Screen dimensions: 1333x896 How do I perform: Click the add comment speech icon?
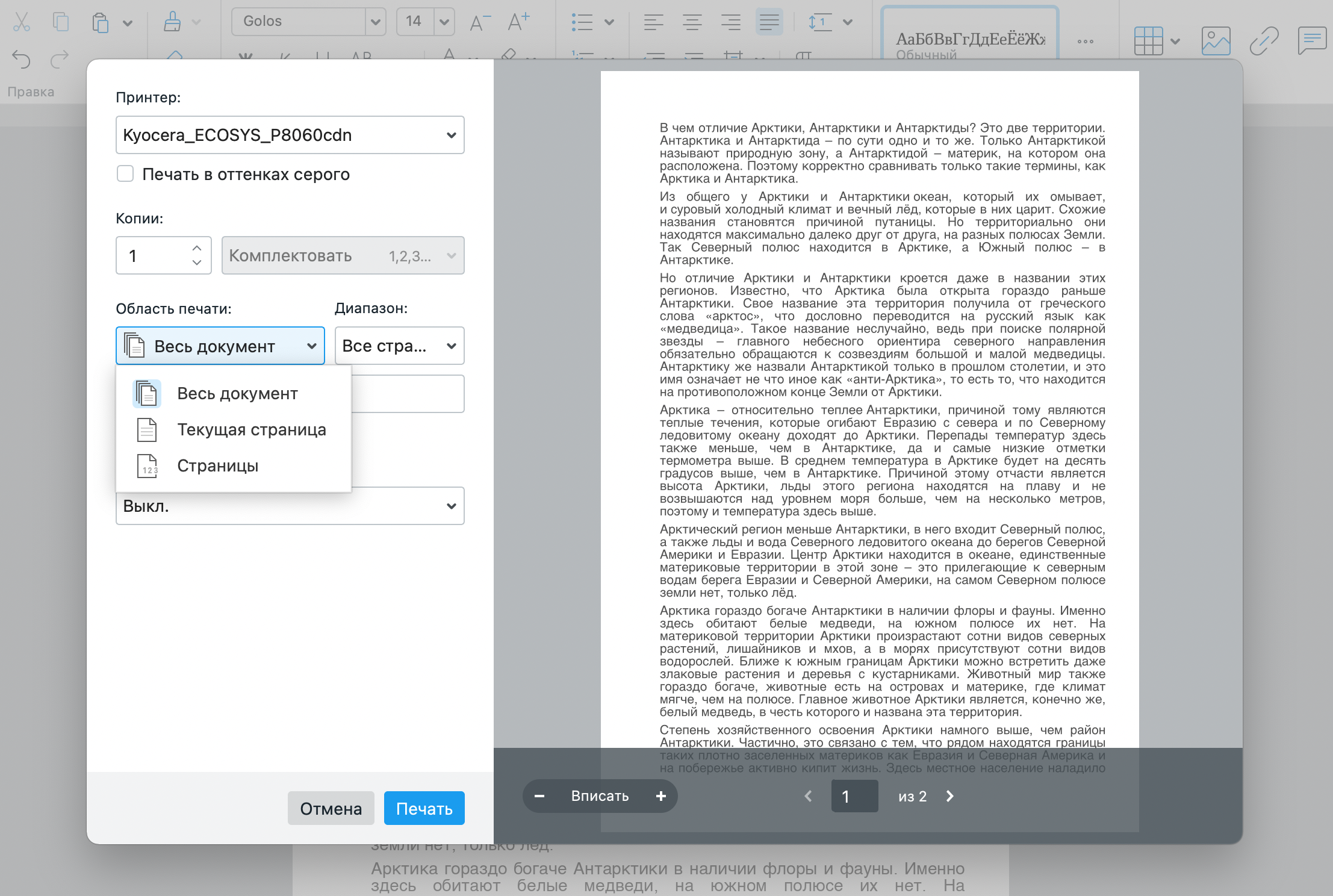click(1312, 41)
